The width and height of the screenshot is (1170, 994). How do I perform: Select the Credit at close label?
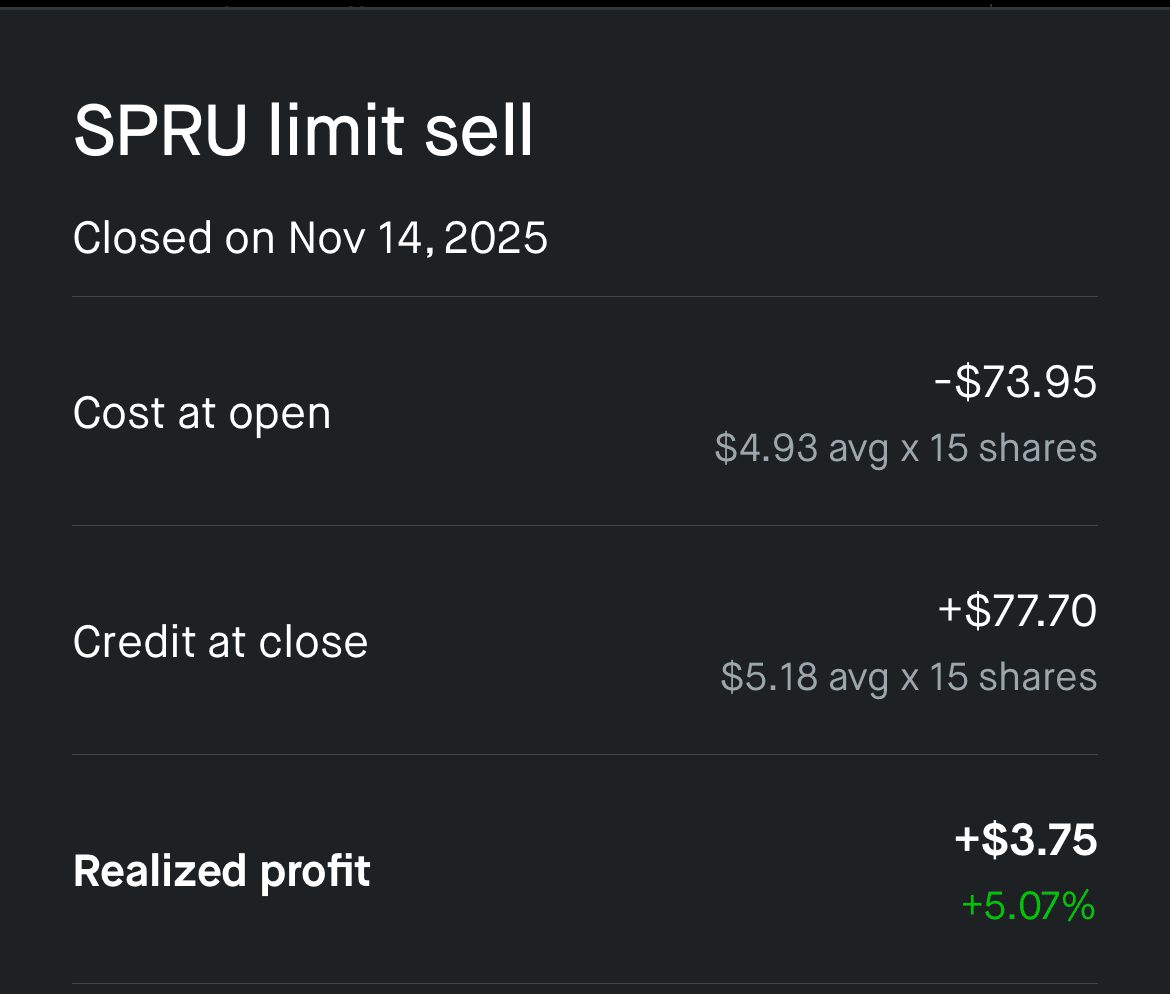(220, 642)
